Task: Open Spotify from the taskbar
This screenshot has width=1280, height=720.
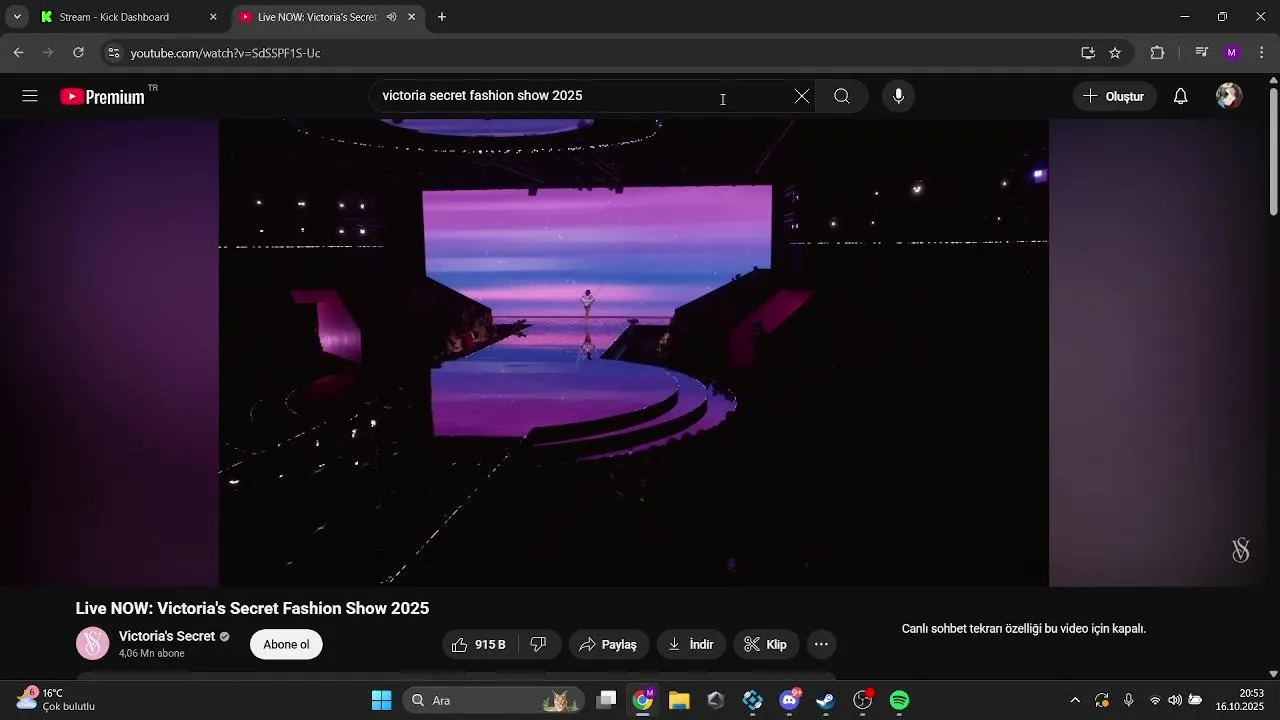Action: pos(899,700)
